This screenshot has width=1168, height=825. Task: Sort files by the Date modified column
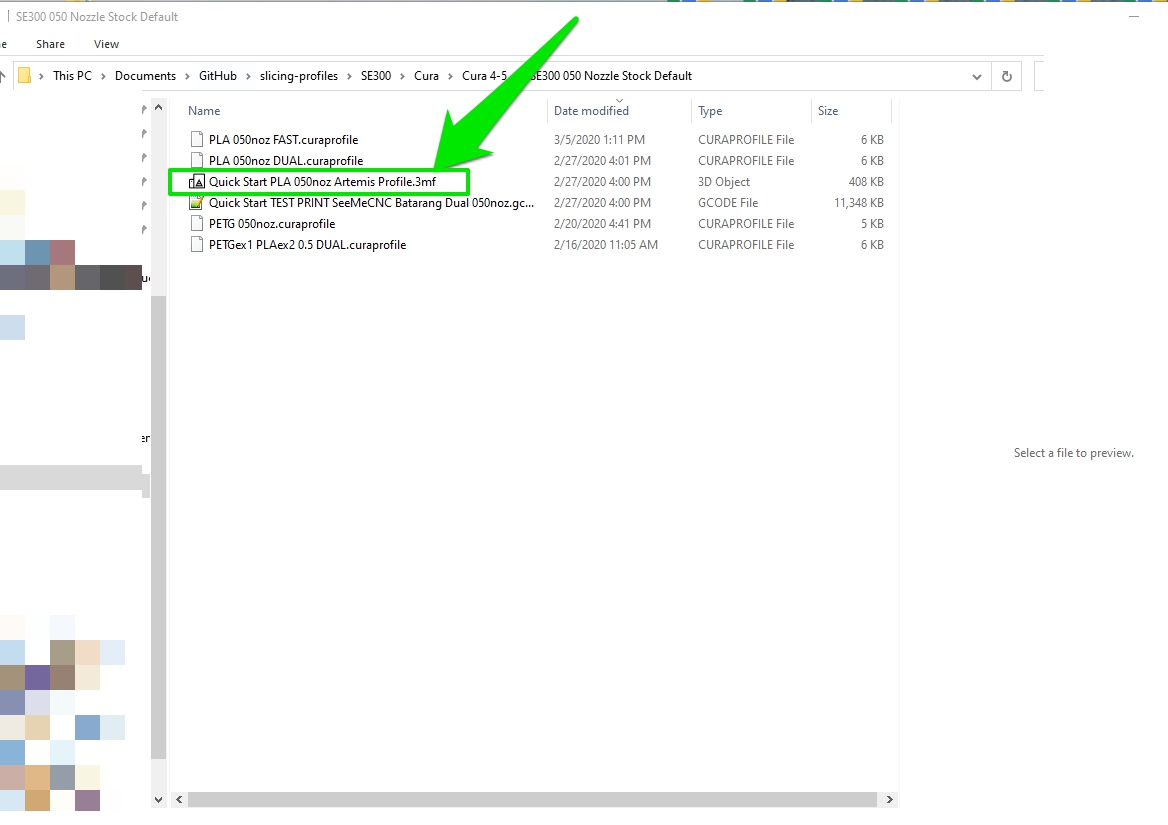(x=591, y=111)
